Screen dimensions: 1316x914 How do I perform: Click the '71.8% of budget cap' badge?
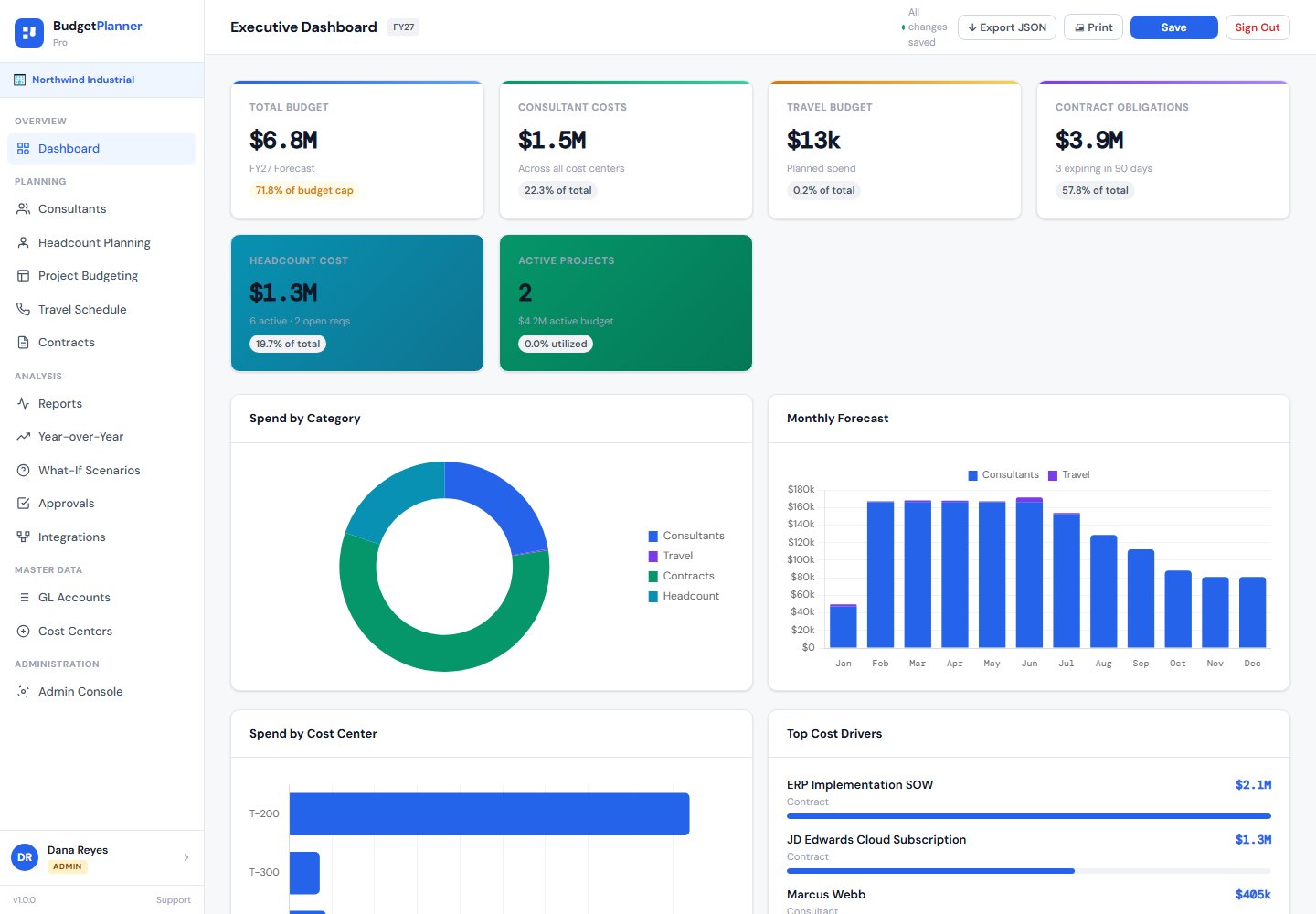[304, 190]
